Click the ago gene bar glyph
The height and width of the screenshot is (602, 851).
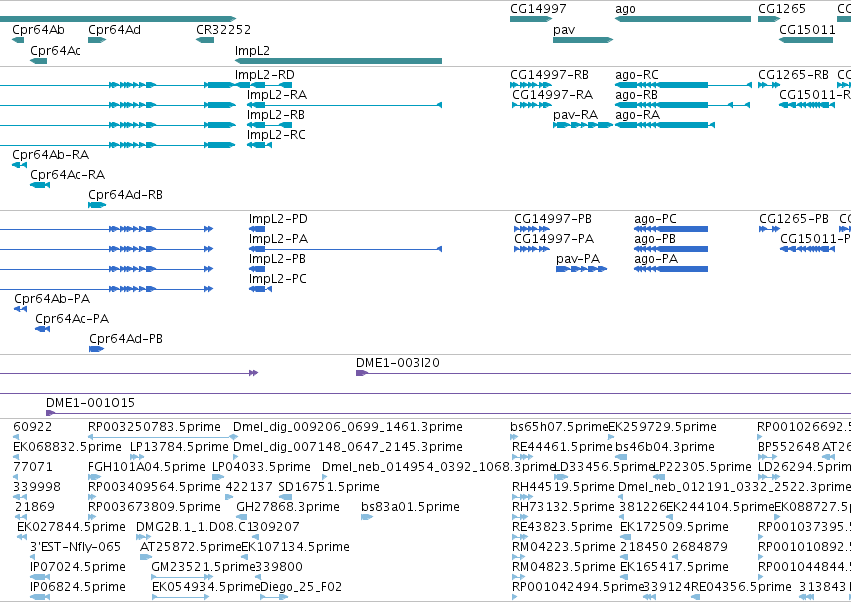click(x=683, y=19)
